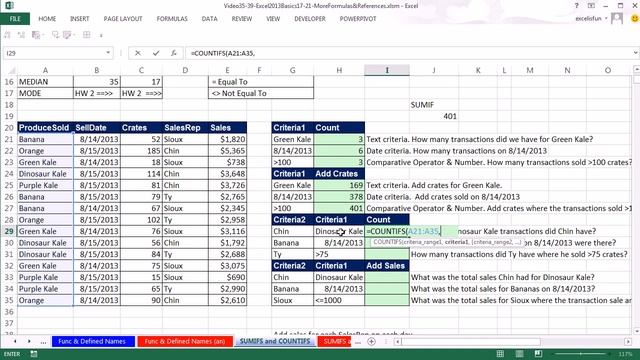Select the Sioux criteria cell in row 35
This screenshot has width=640, height=360.
(293, 300)
